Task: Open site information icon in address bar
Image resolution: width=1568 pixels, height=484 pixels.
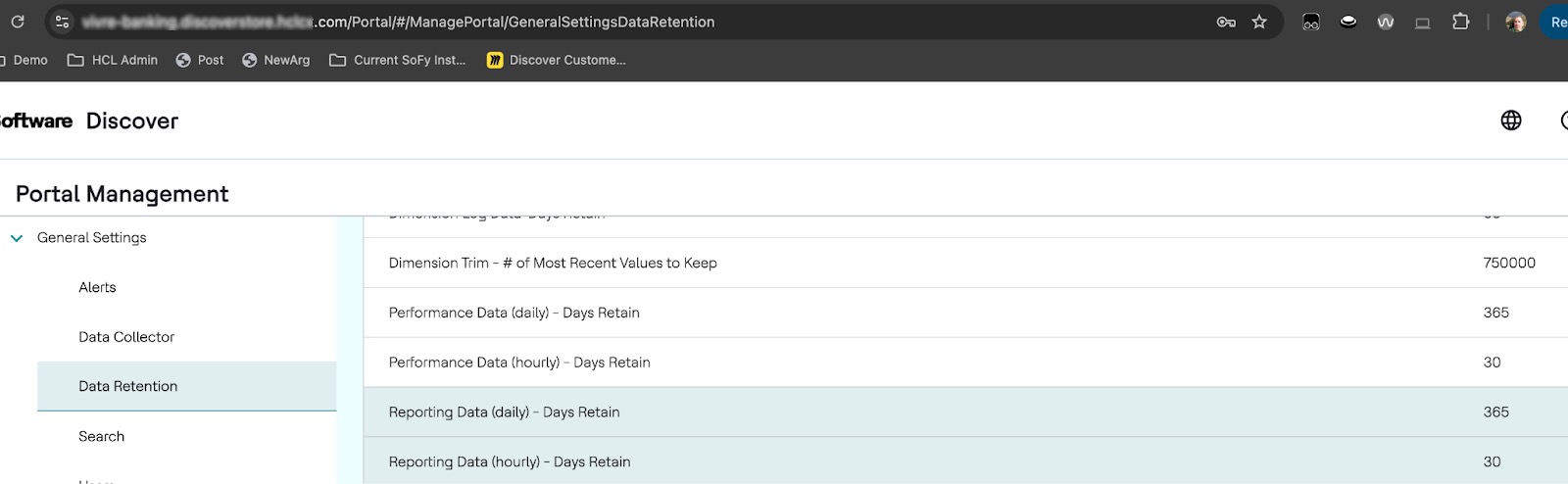Action: click(62, 22)
